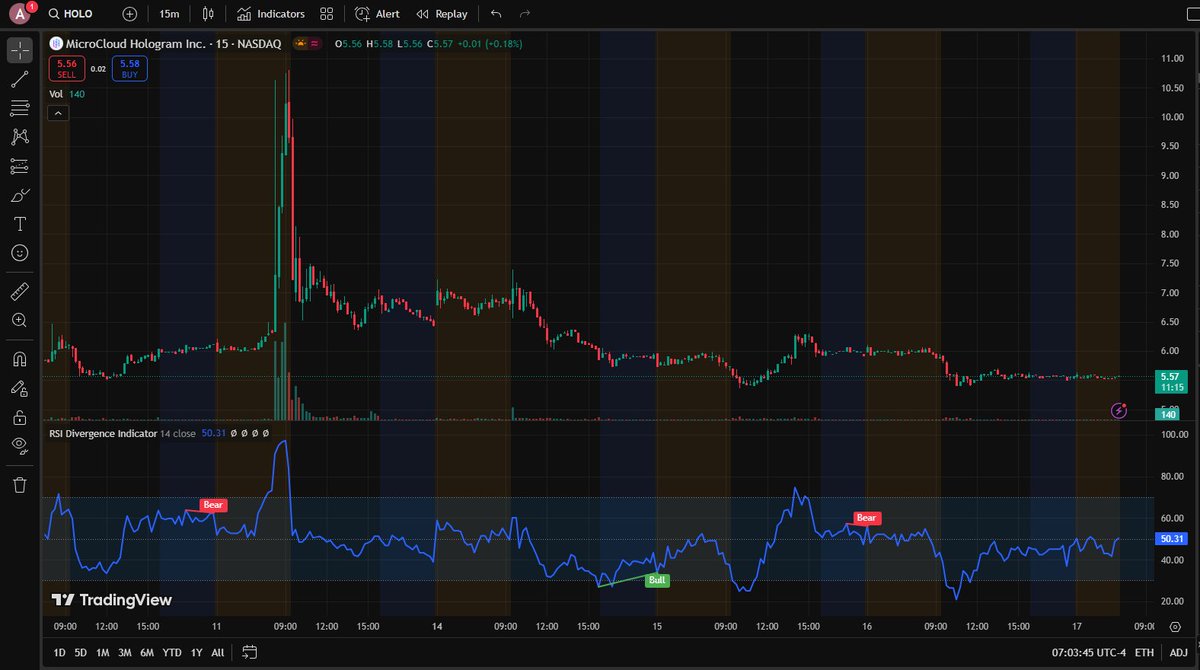This screenshot has width=1200, height=670.
Task: Click the red SELL 5.56 button
Action: 66,68
